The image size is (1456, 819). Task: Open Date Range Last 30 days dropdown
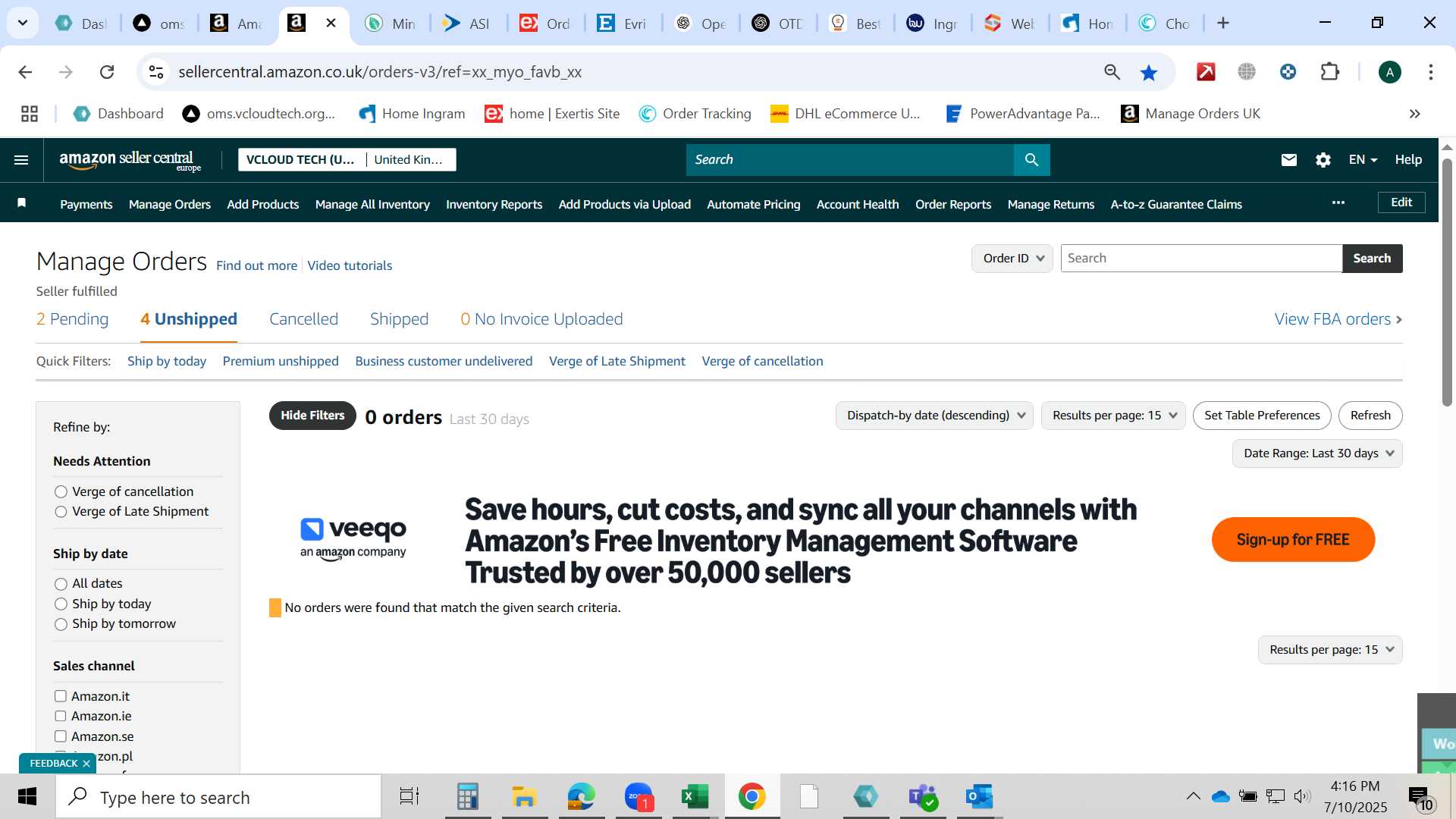(x=1317, y=453)
